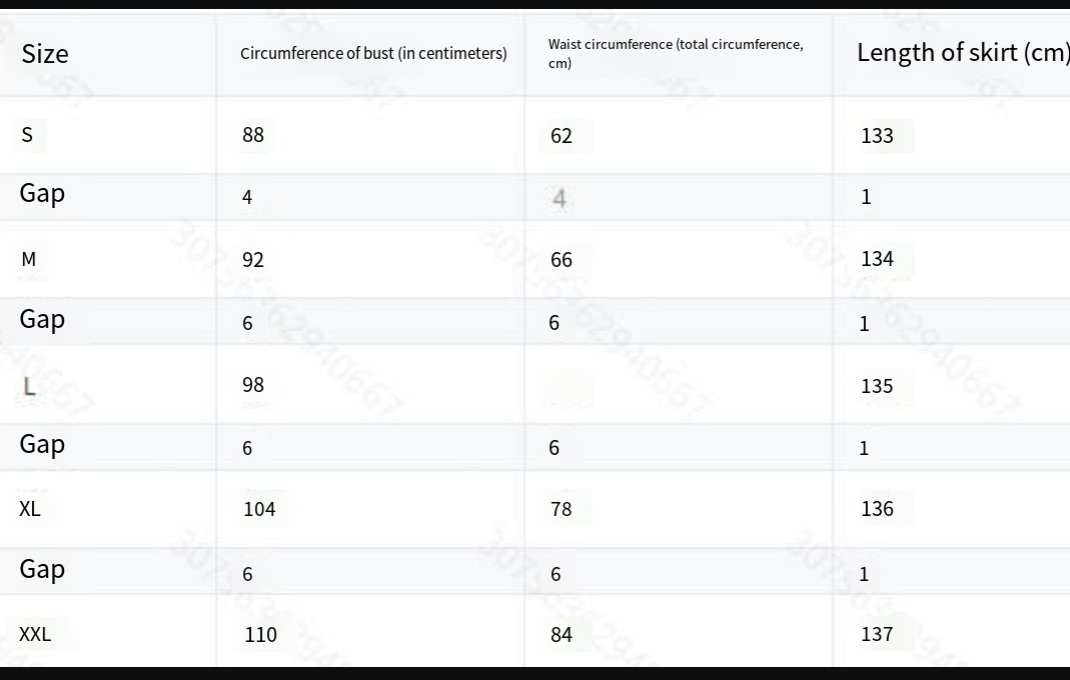The image size is (1070, 680).
Task: Select the Length of skirt header
Action: [962, 53]
